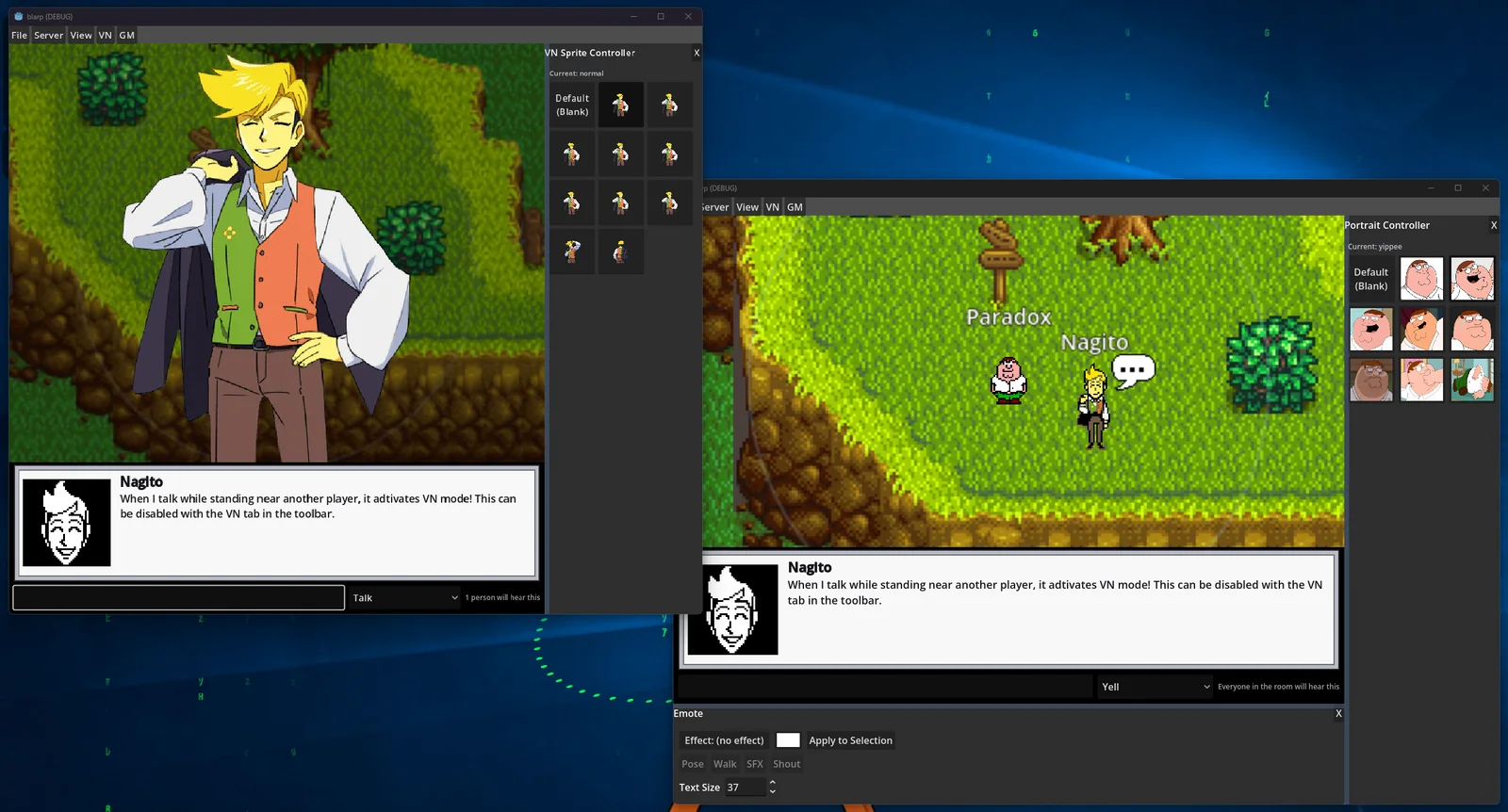Open the VN menu in left window
This screenshot has height=812, width=1508.
coord(106,35)
